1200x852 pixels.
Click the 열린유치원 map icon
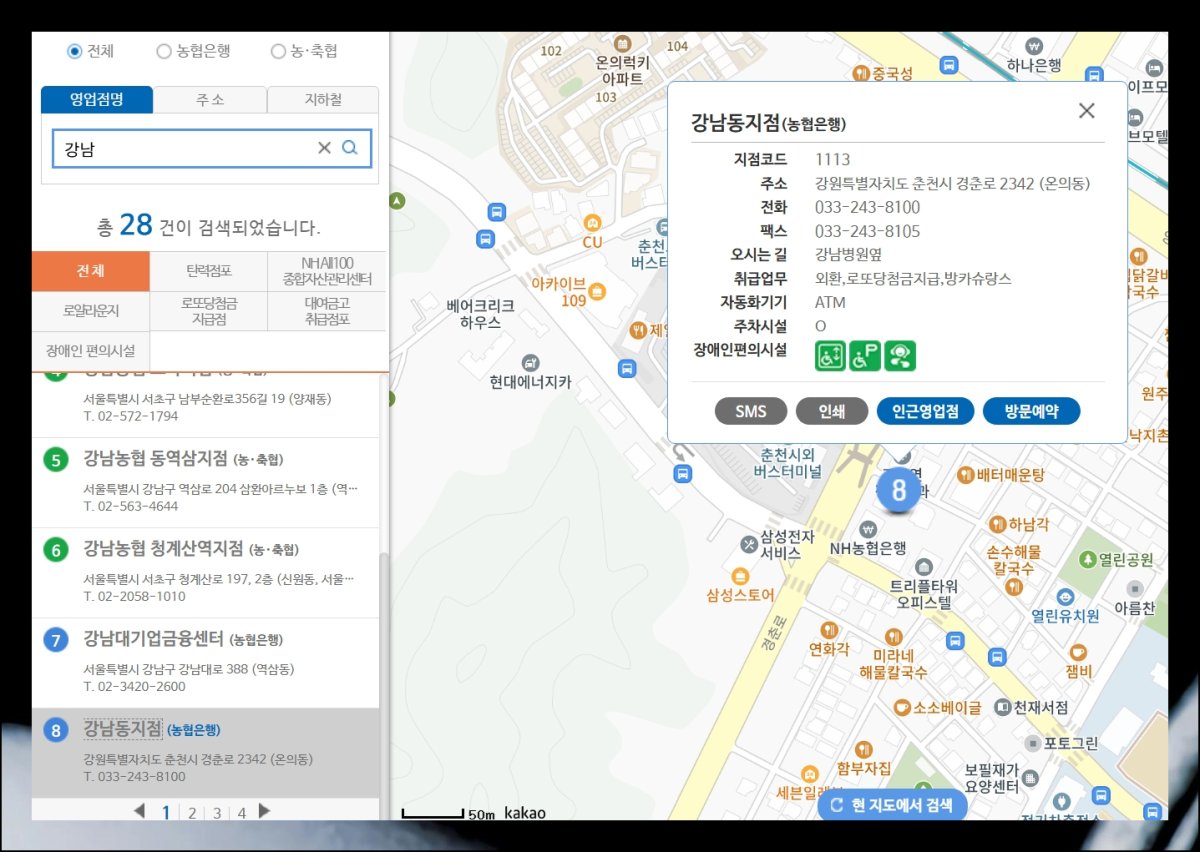pyautogui.click(x=1066, y=597)
